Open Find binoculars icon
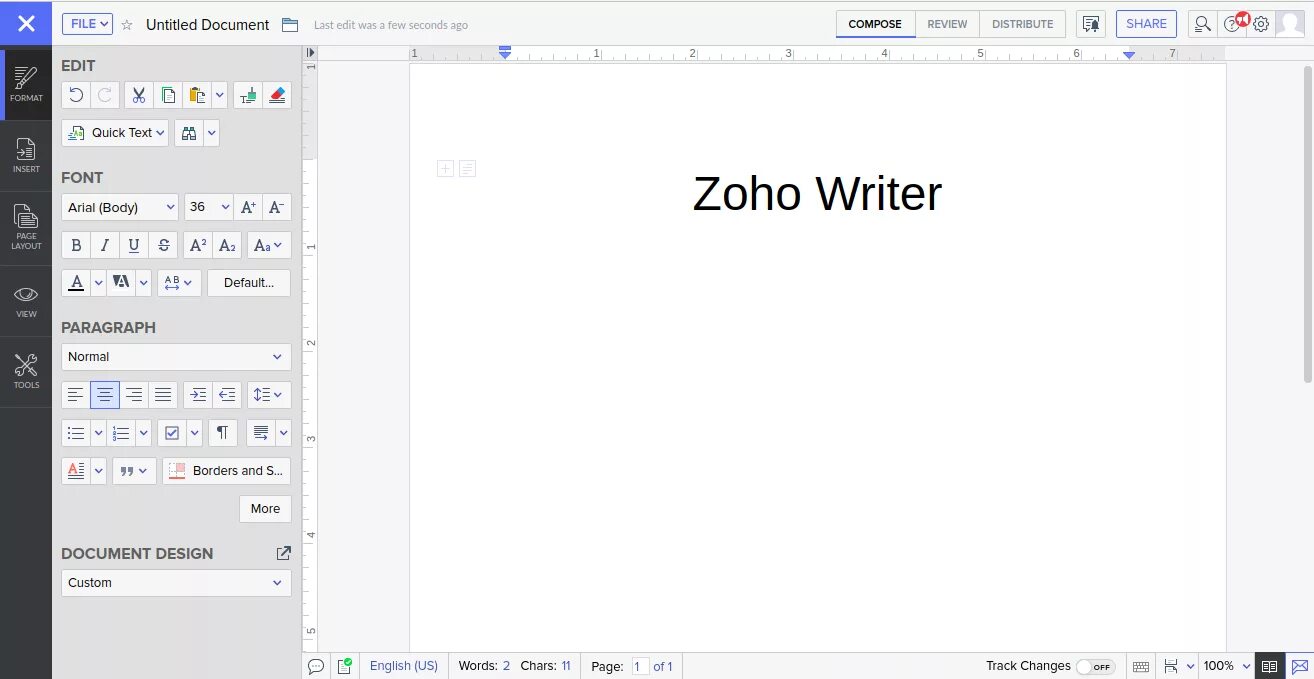This screenshot has height=679, width=1314. tap(189, 133)
